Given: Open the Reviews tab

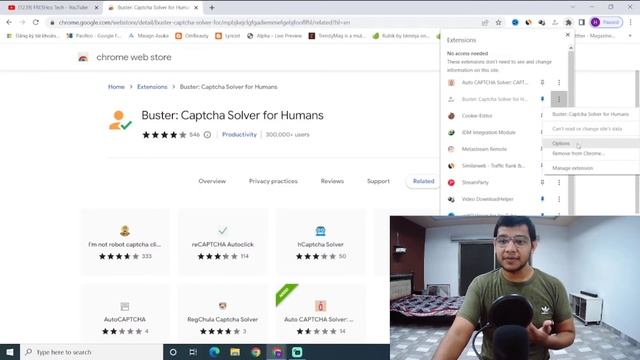Looking at the screenshot, I should [332, 181].
